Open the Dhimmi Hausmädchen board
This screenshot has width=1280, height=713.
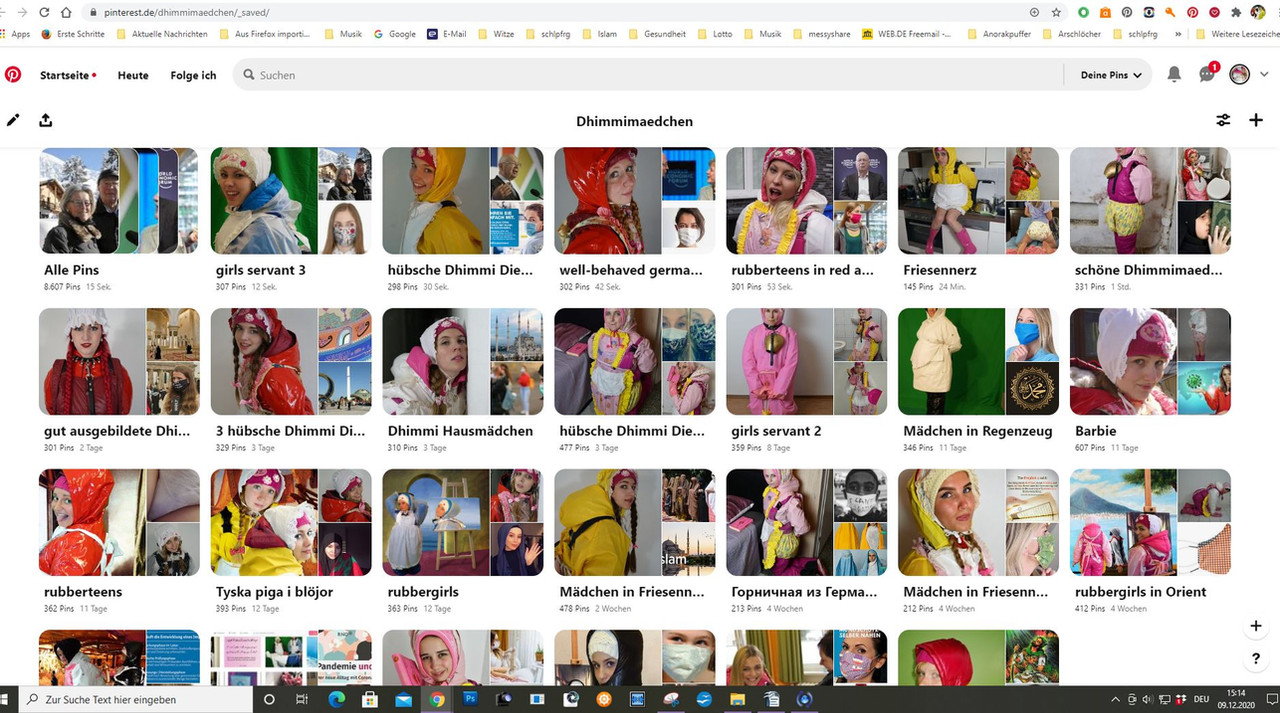coord(463,380)
